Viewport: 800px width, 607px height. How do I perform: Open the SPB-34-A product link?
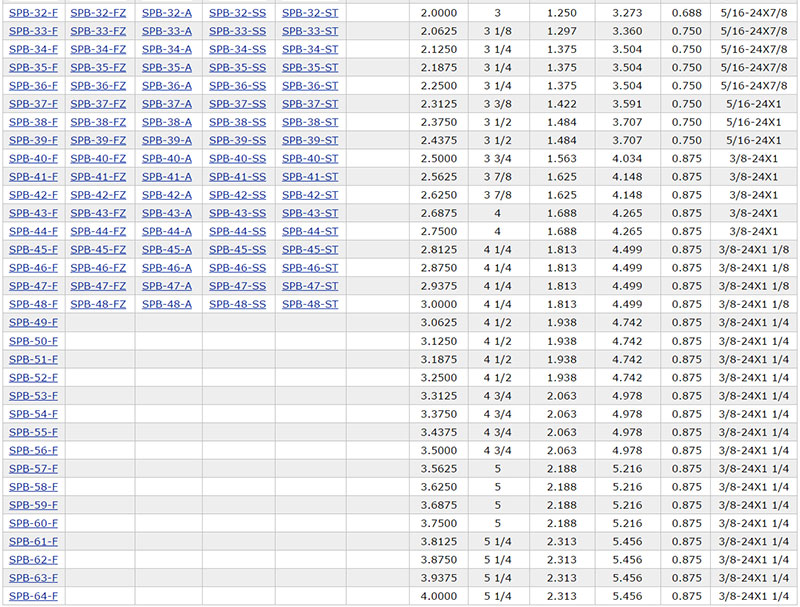166,49
